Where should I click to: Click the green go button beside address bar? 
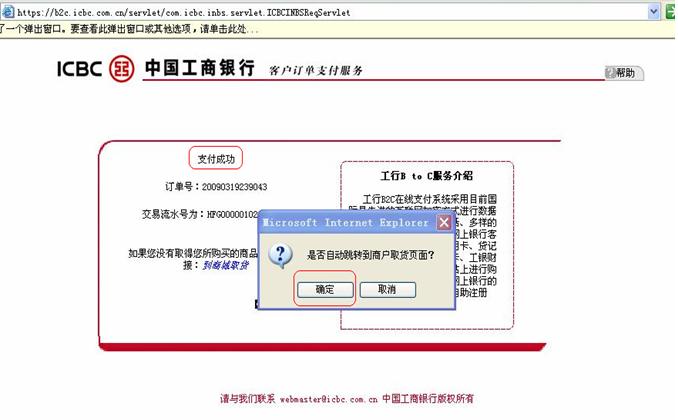[x=671, y=12]
